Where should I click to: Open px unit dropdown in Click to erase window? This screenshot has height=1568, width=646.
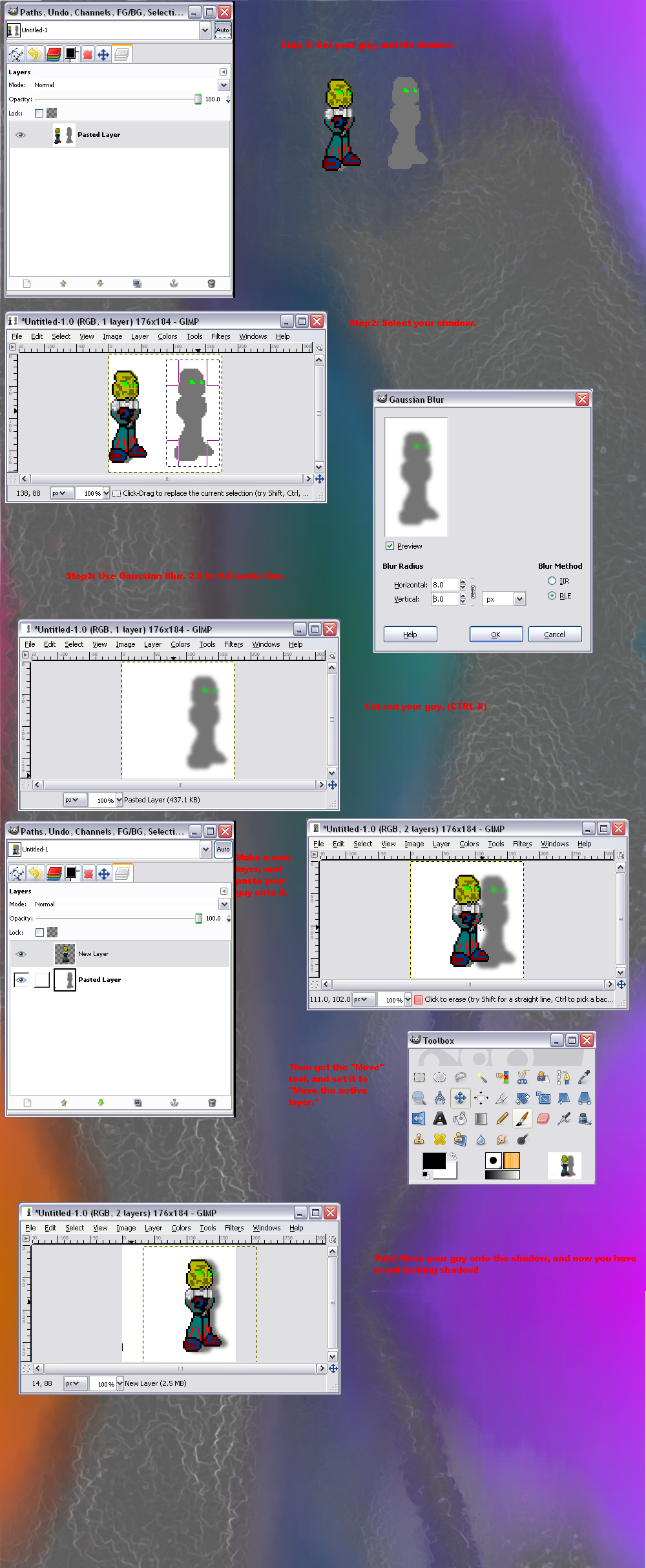[x=364, y=999]
